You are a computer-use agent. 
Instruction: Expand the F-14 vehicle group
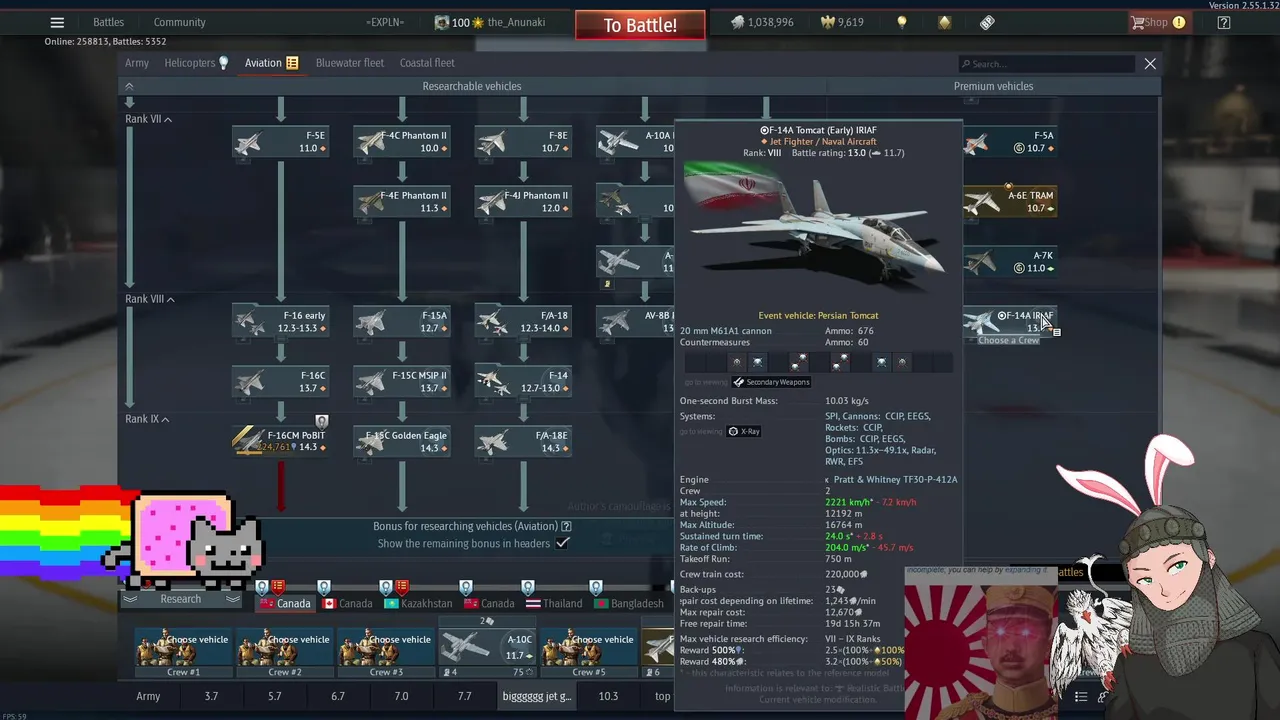tap(523, 381)
